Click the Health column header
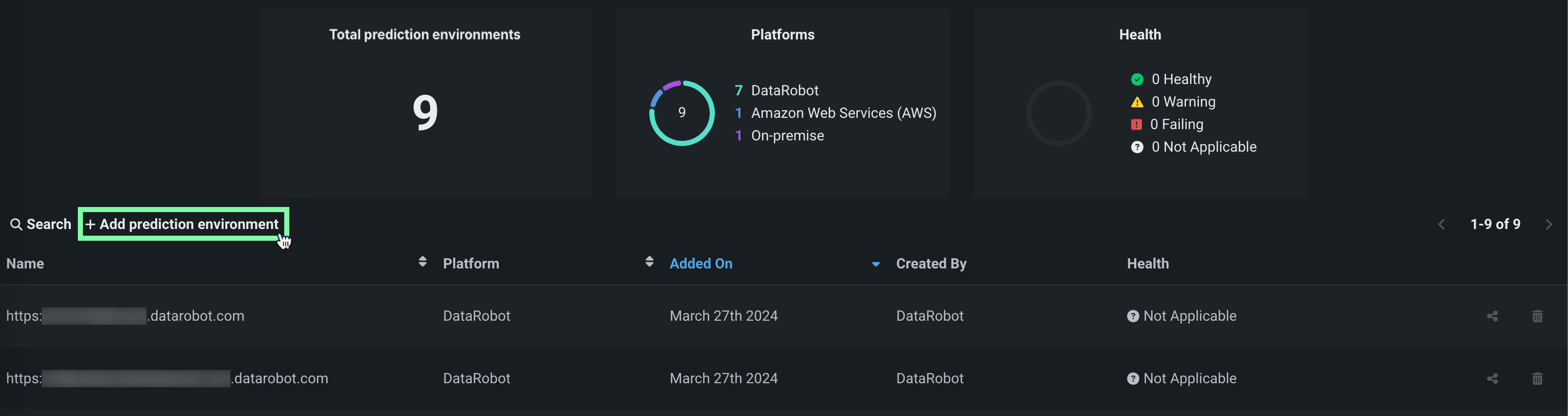Image resolution: width=1568 pixels, height=416 pixels. [x=1148, y=264]
